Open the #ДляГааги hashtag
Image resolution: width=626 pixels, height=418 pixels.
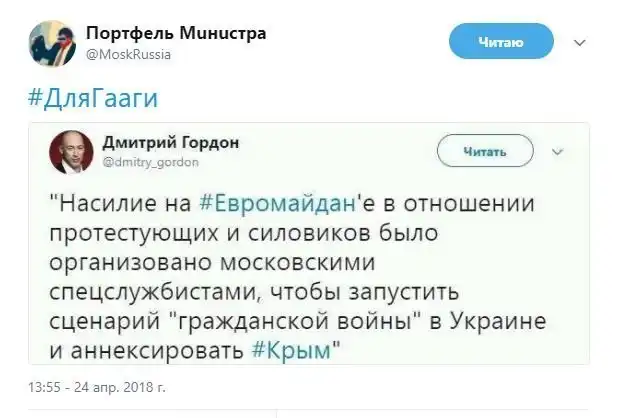(89, 99)
